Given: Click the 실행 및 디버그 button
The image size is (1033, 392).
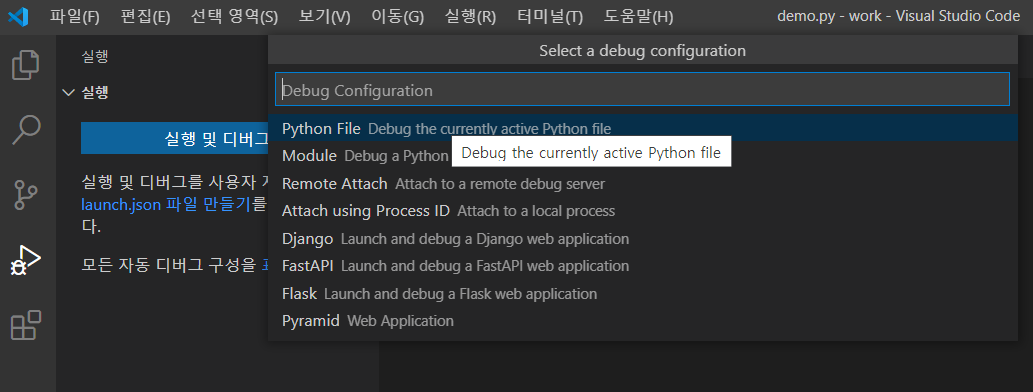Looking at the screenshot, I should pyautogui.click(x=175, y=138).
